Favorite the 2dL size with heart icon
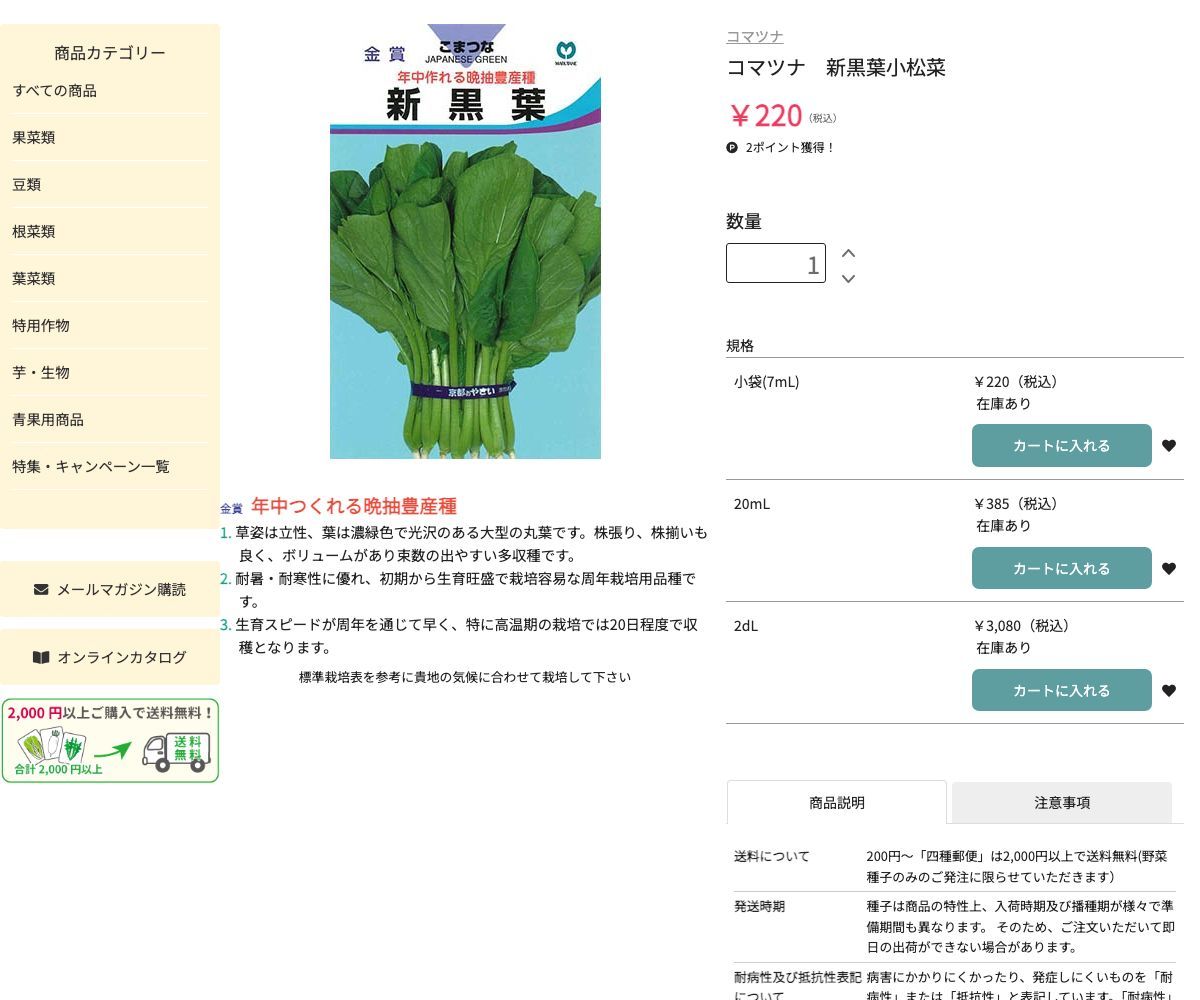Viewport: 1200px width, 1000px height. click(1168, 691)
